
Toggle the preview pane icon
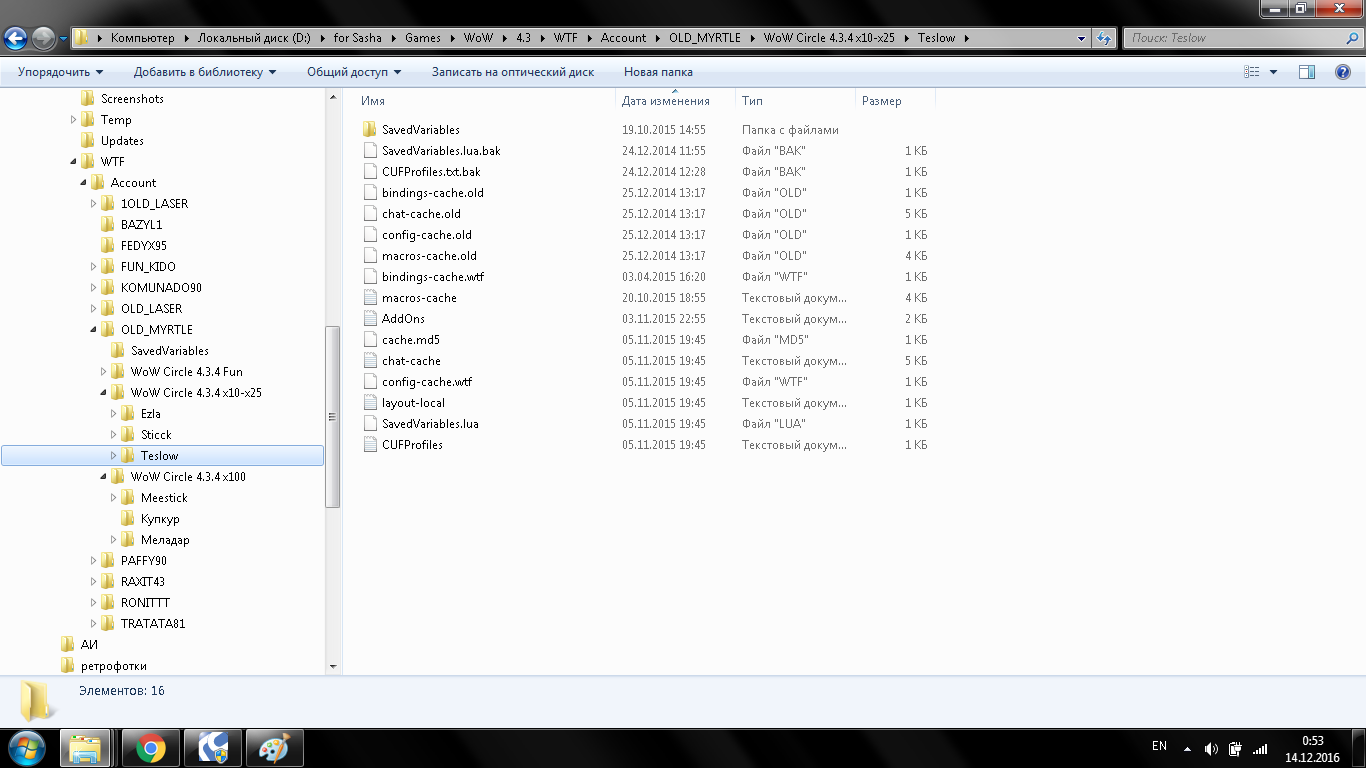[1306, 72]
